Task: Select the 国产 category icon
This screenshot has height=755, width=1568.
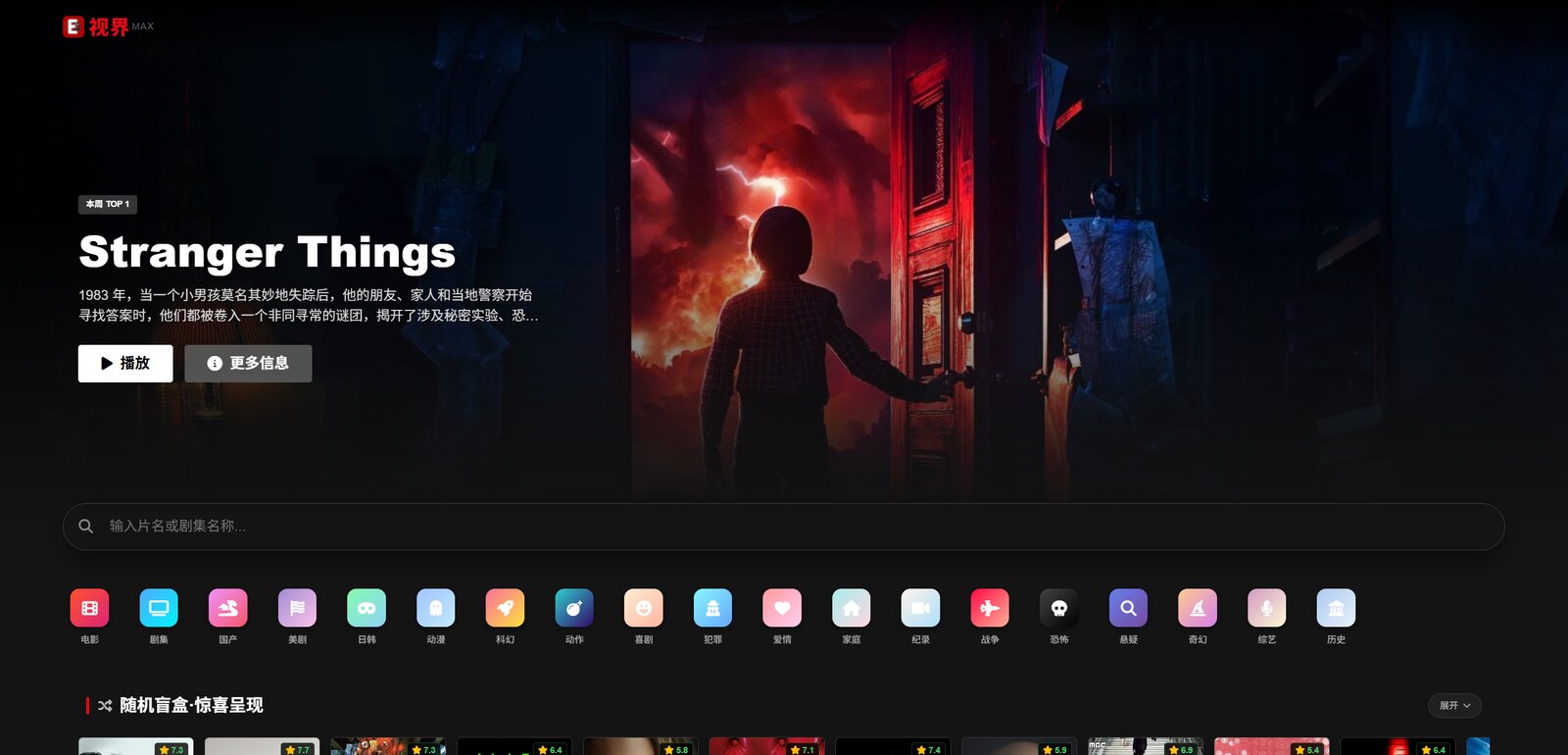Action: click(x=228, y=608)
